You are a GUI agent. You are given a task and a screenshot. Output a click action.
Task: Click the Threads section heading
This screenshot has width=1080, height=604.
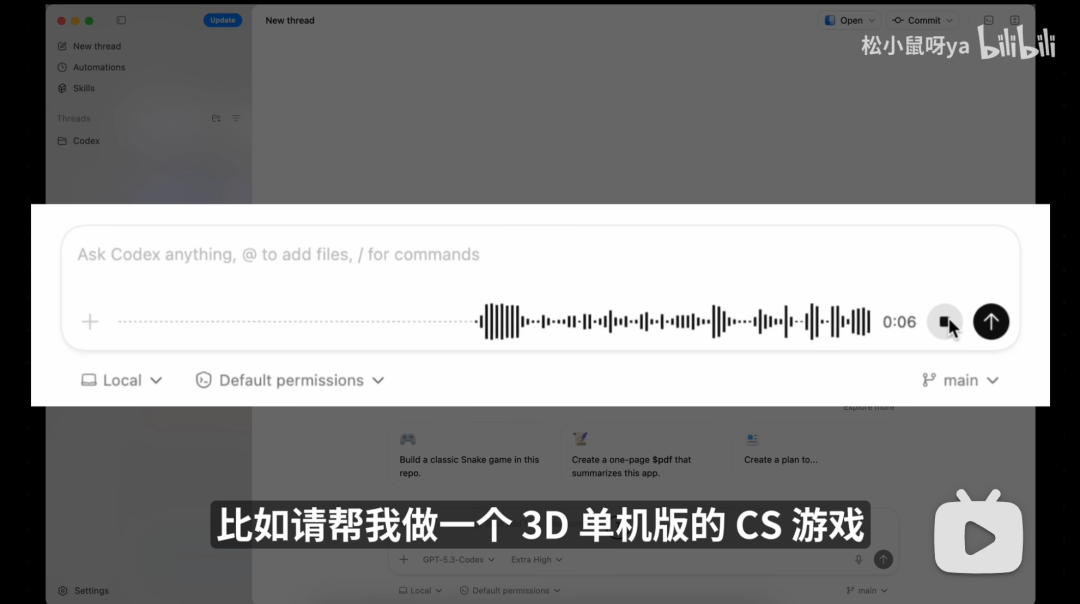[x=74, y=118]
